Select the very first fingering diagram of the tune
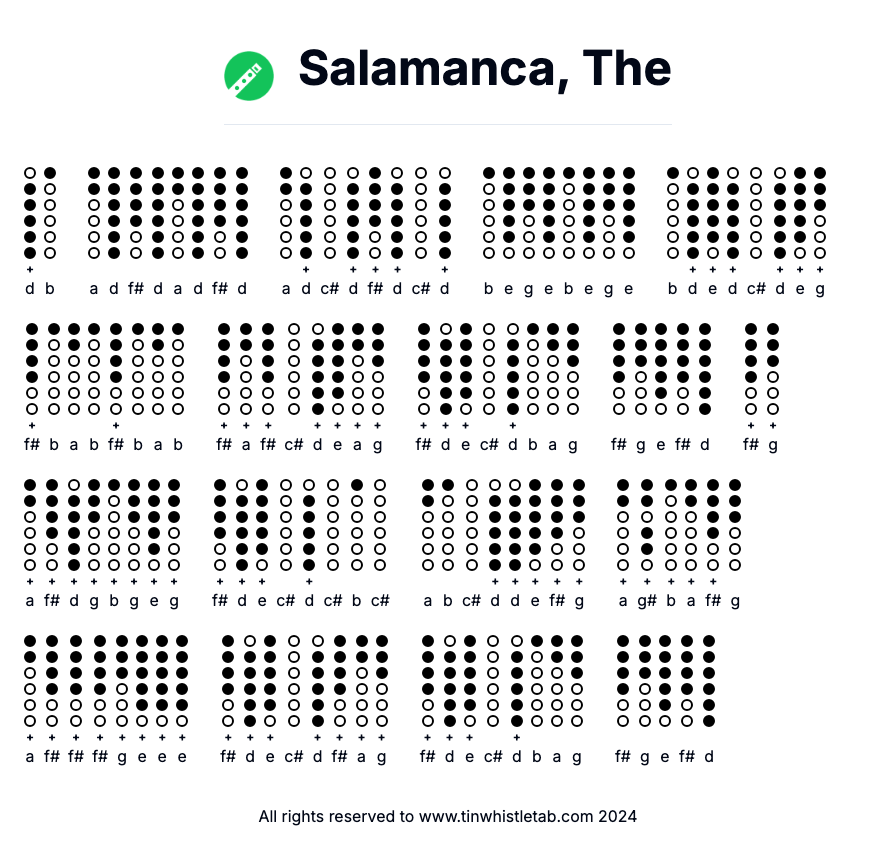This screenshot has height=849, width=896. 30,212
